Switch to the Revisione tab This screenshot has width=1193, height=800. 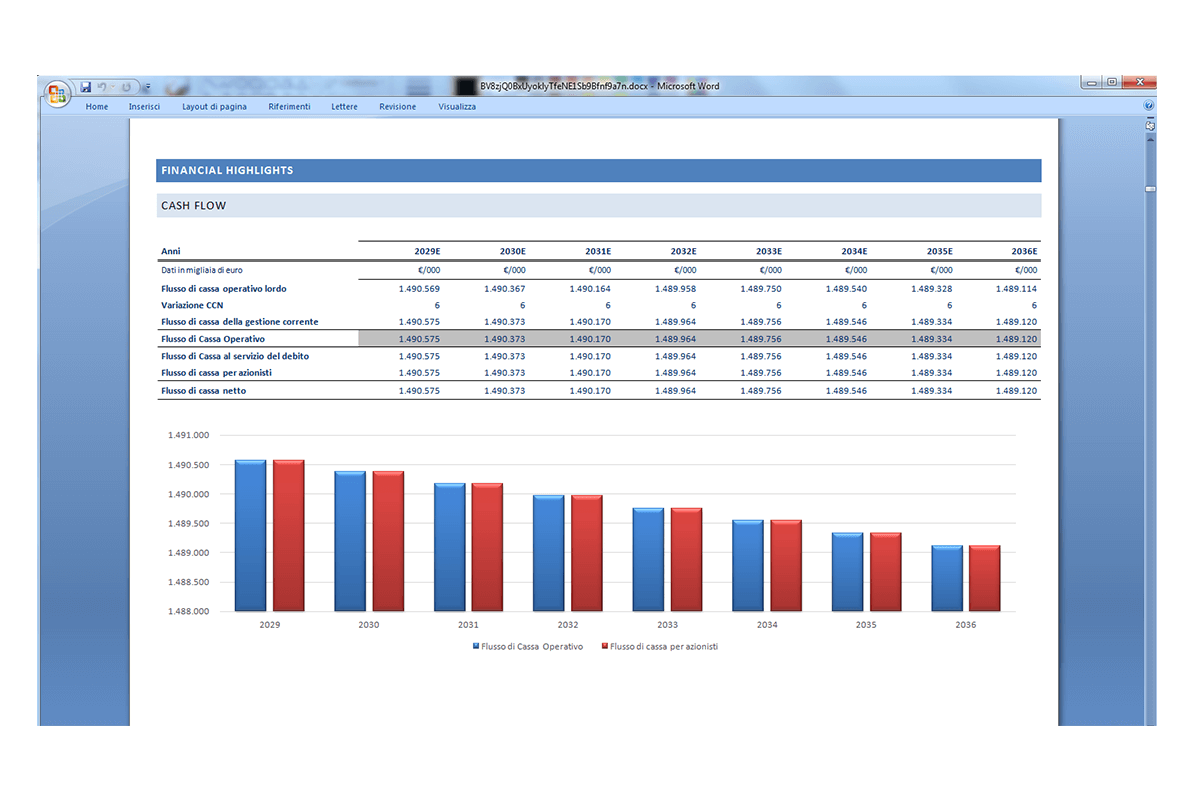pos(397,107)
